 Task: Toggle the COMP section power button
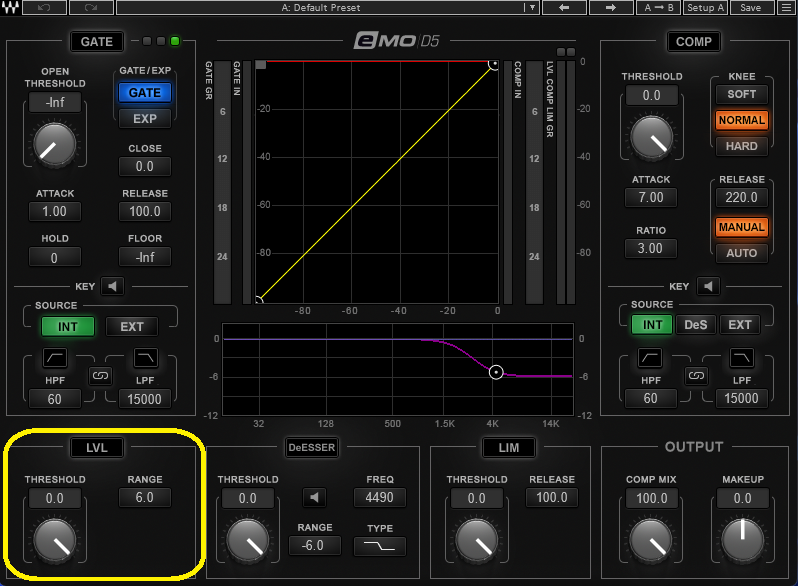[693, 41]
